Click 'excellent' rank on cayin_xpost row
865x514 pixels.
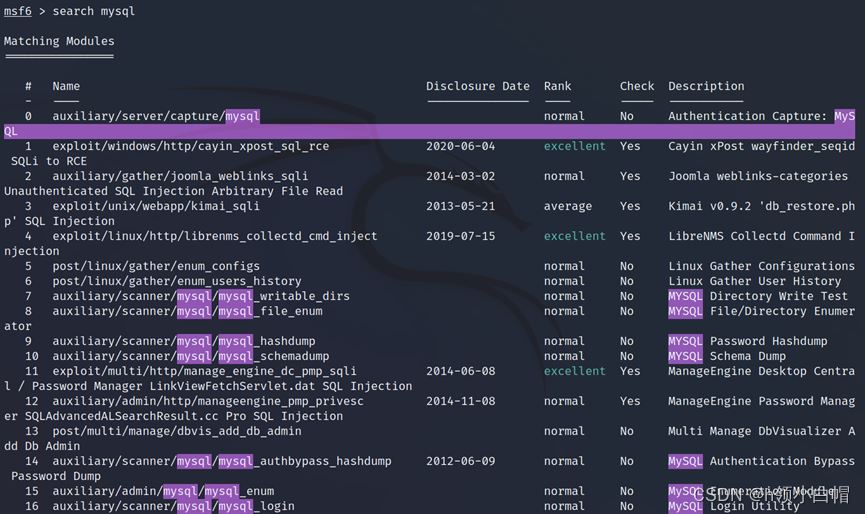click(575, 146)
